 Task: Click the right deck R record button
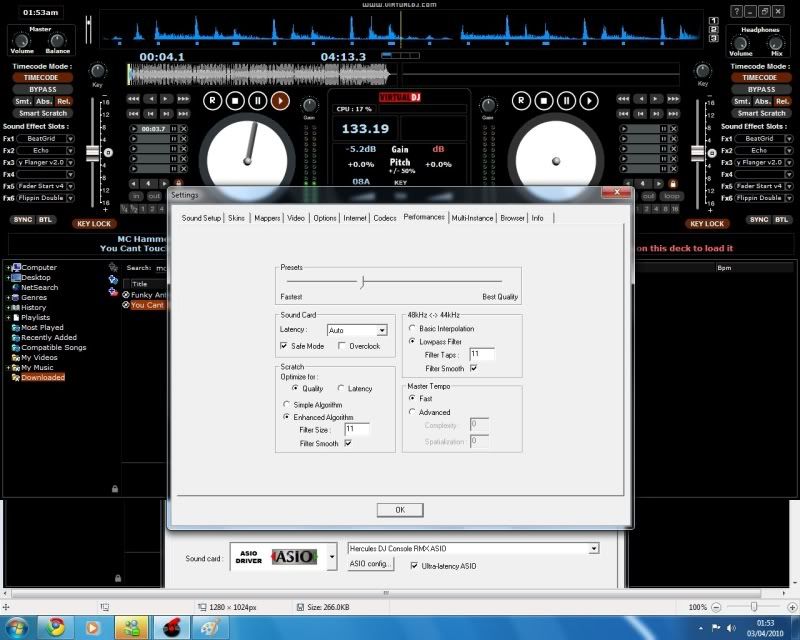click(x=521, y=101)
